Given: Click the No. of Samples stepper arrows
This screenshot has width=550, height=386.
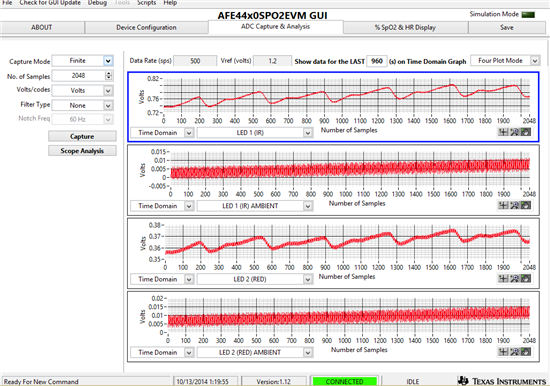Looking at the screenshot, I should pos(109,75).
